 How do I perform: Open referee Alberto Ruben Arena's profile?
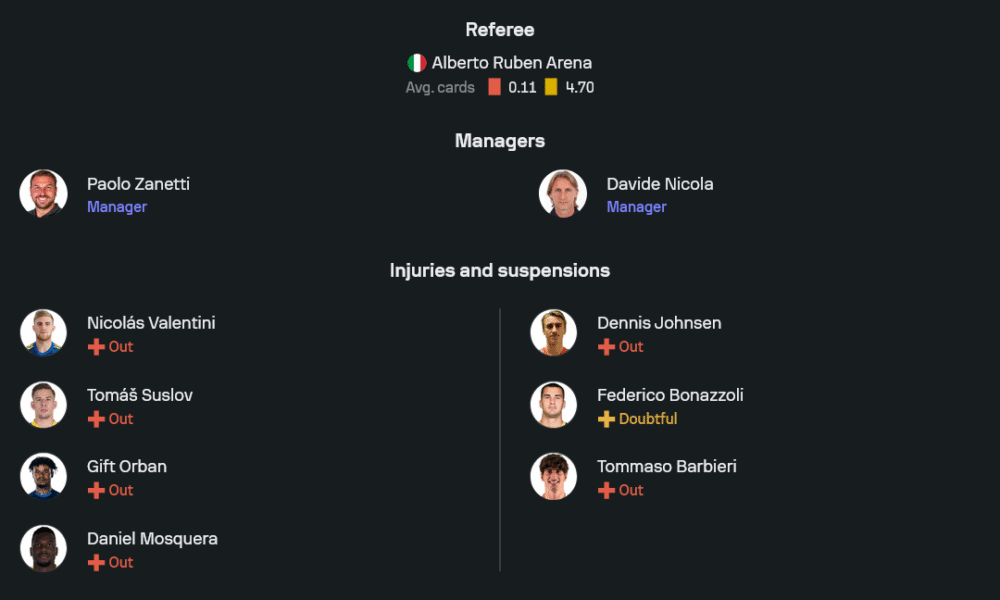coord(511,63)
